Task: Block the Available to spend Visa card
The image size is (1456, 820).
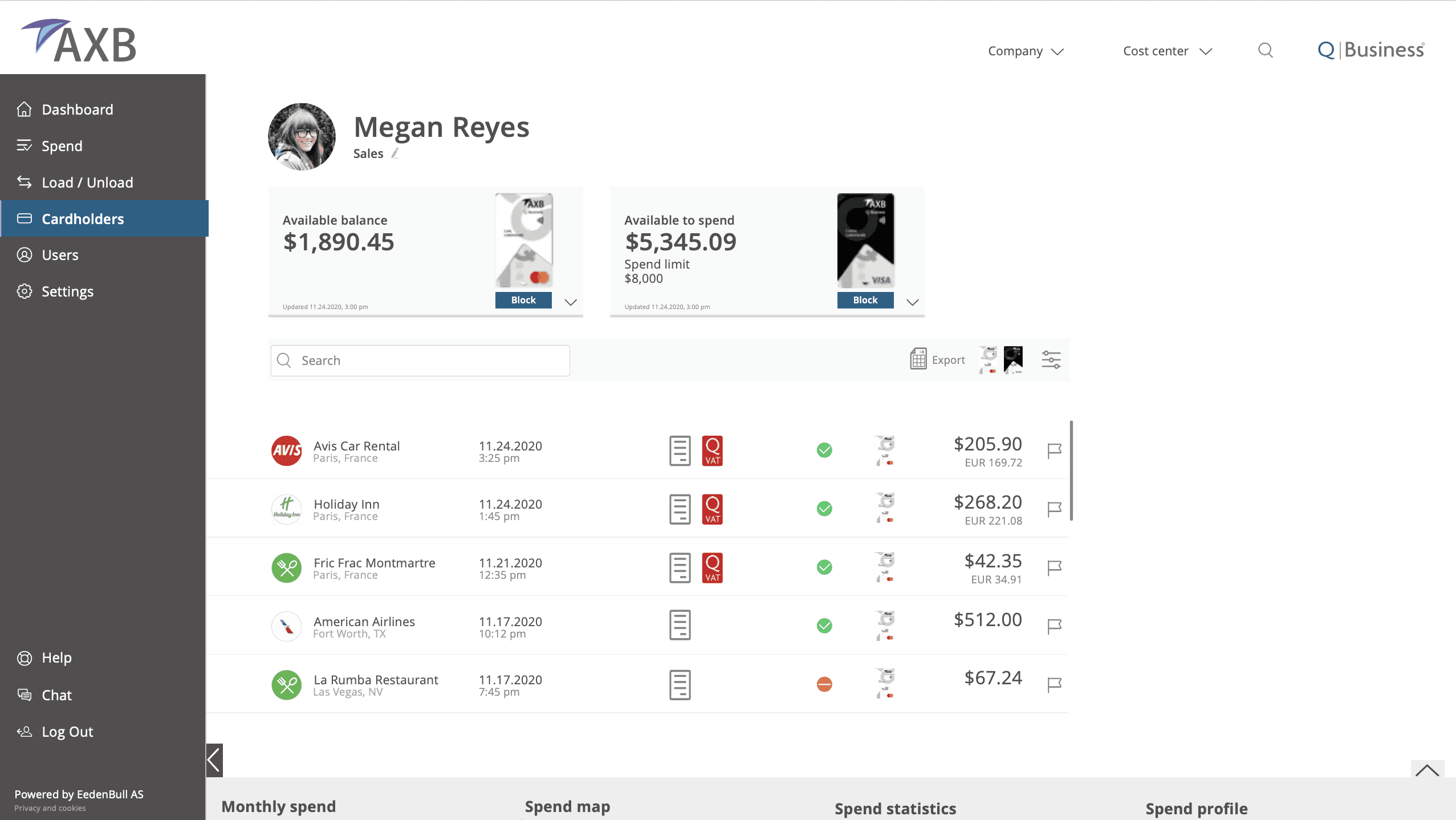Action: point(865,300)
